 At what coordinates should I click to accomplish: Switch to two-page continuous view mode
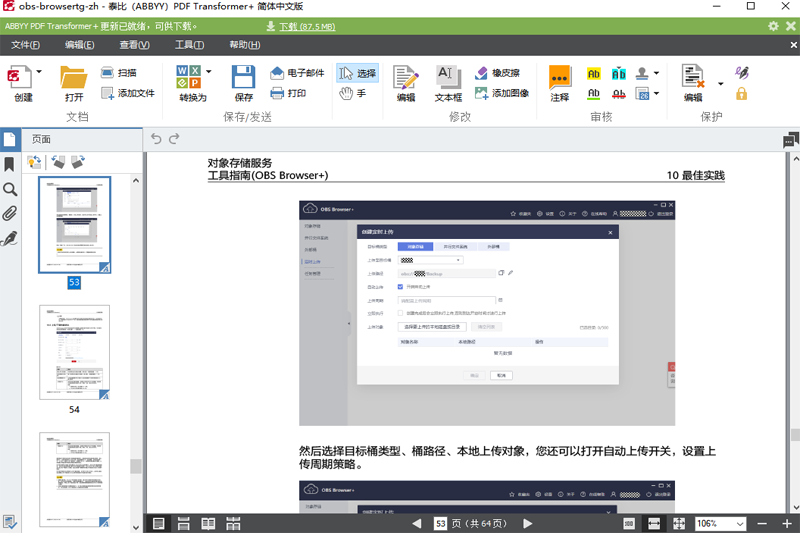click(x=233, y=523)
